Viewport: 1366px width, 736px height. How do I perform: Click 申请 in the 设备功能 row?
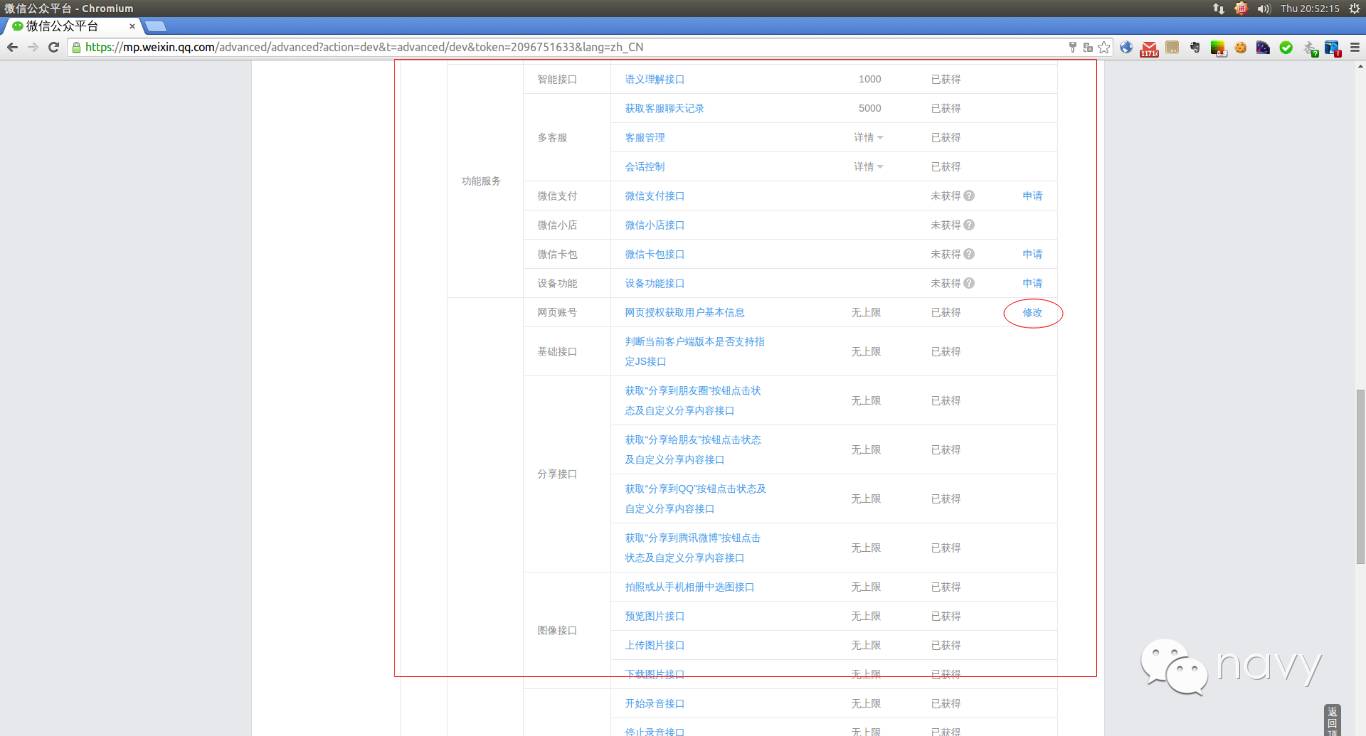coord(1032,283)
